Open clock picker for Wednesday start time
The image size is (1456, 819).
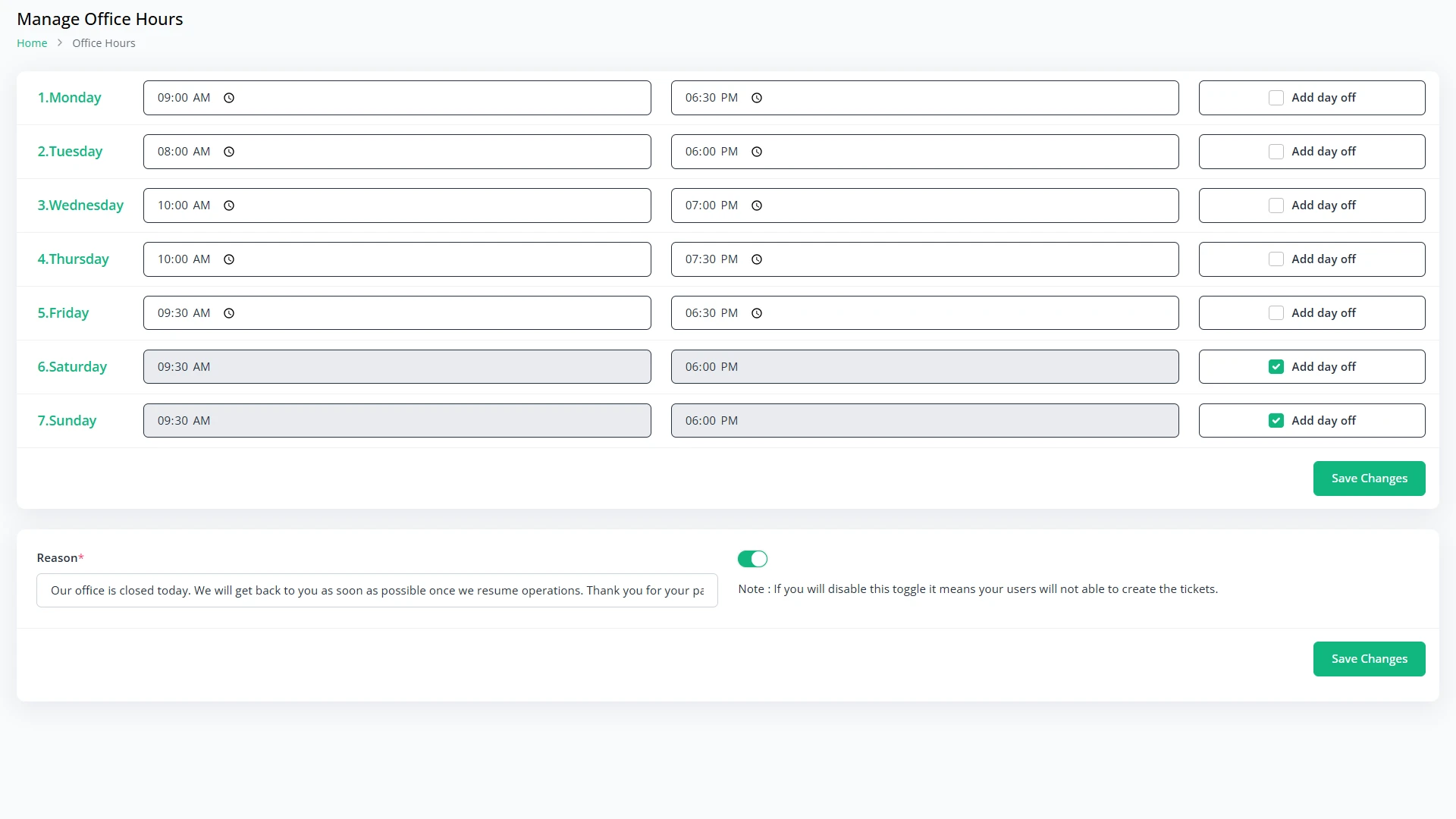click(229, 206)
